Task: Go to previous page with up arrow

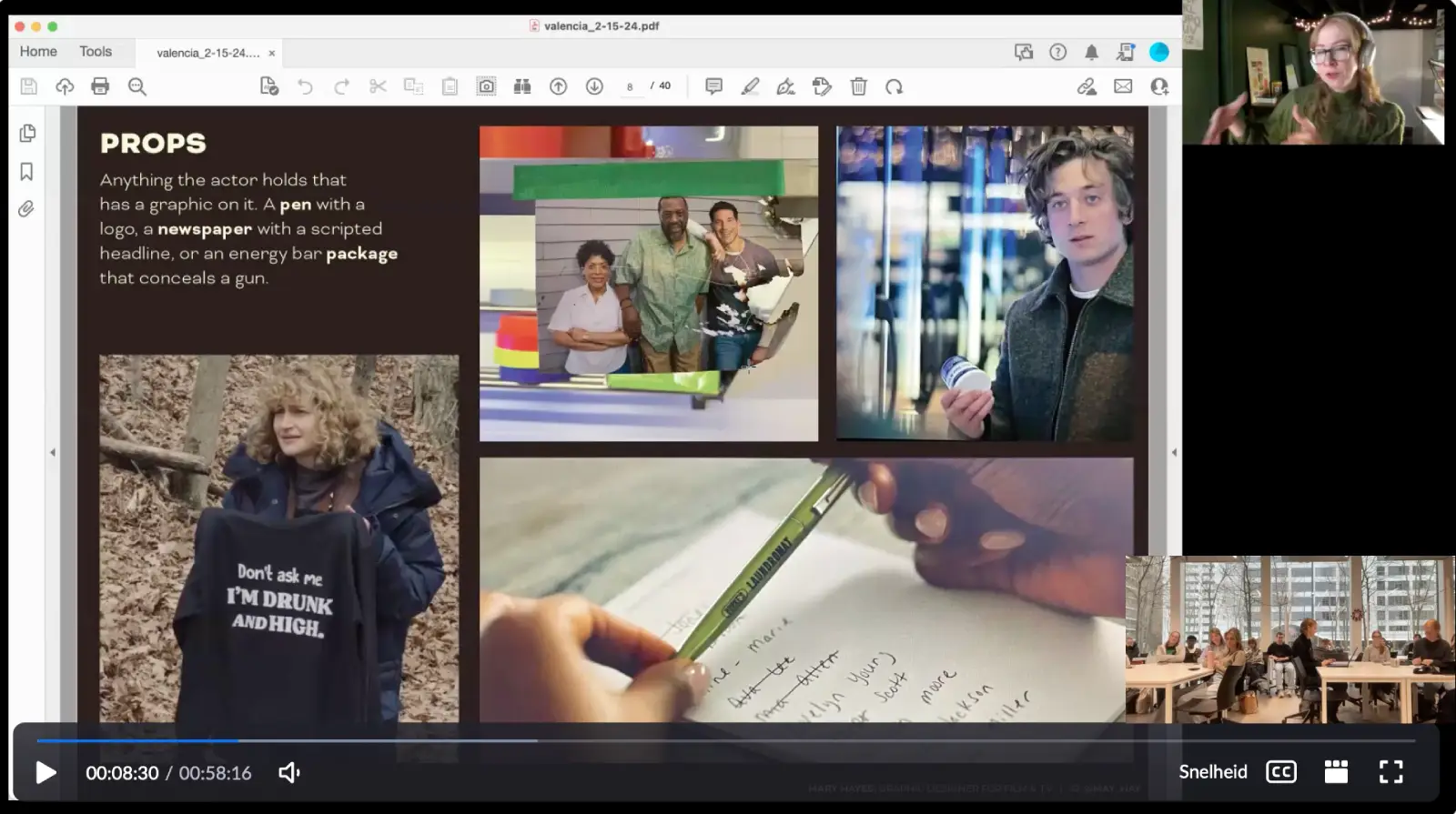Action: click(559, 86)
